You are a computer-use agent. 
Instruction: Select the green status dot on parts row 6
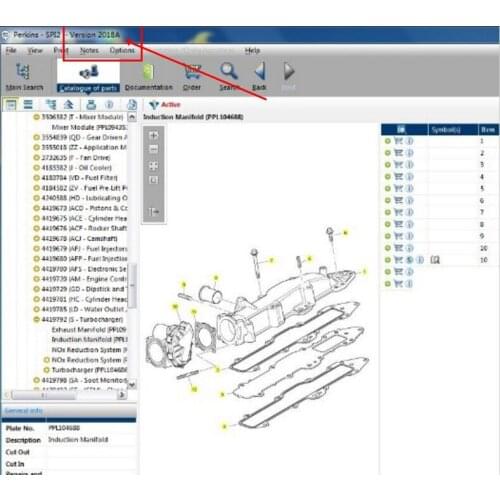point(388,200)
